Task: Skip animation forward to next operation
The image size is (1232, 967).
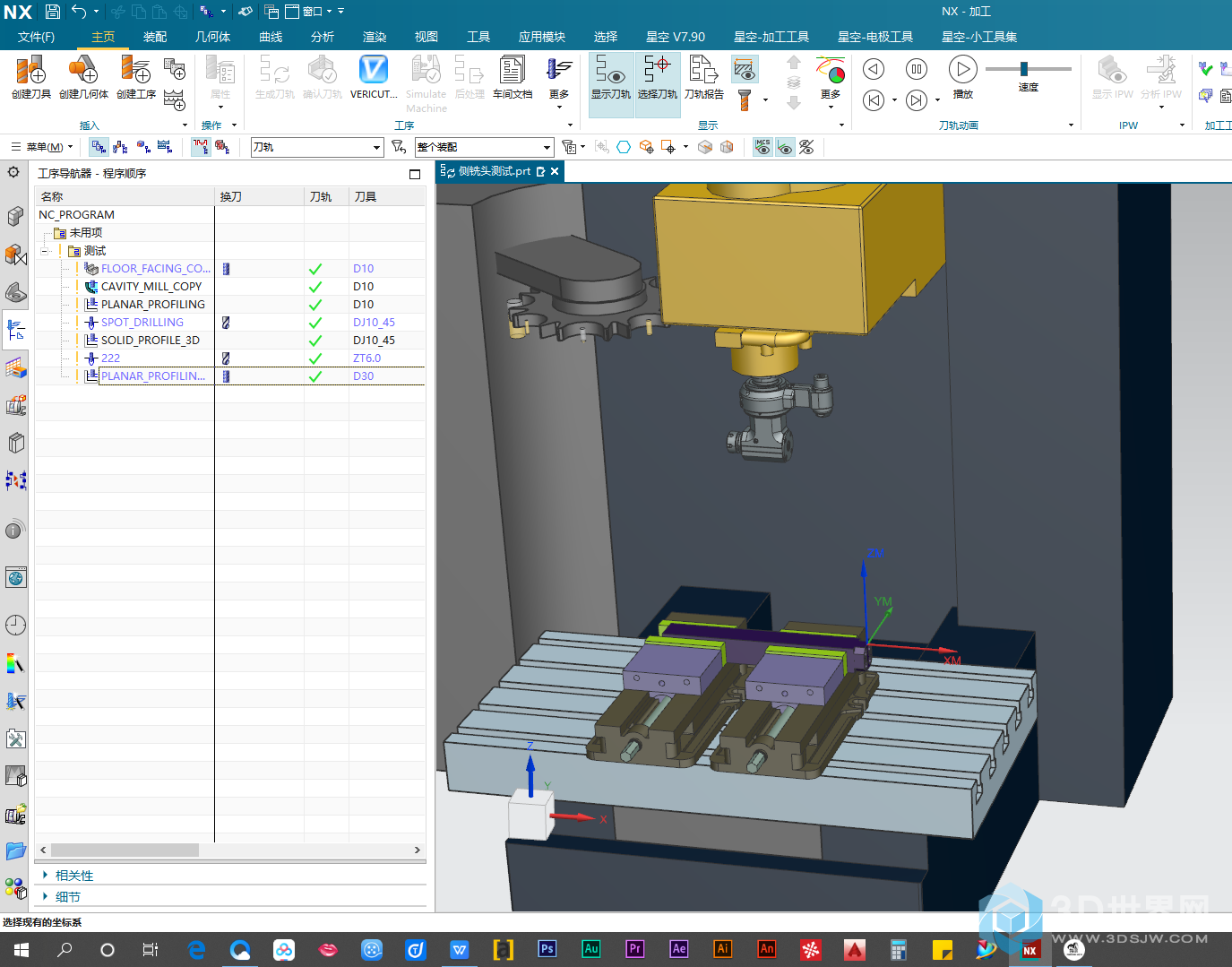Action: 916,100
